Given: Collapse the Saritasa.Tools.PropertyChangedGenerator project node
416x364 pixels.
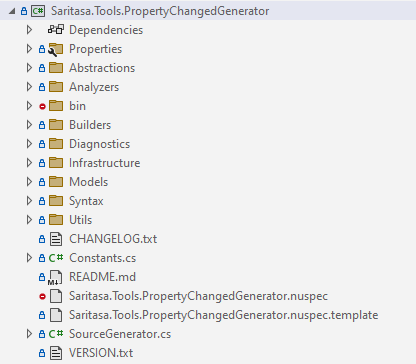Looking at the screenshot, I should pyautogui.click(x=12, y=11).
